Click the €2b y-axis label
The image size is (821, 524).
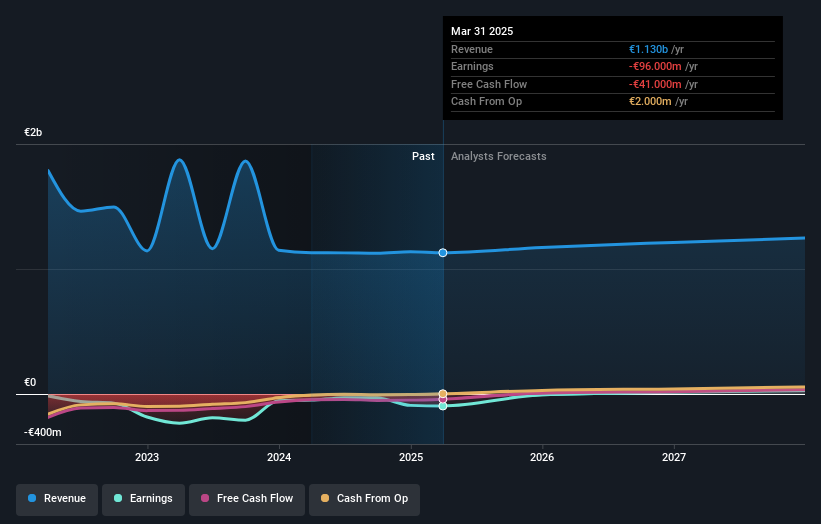click(33, 132)
